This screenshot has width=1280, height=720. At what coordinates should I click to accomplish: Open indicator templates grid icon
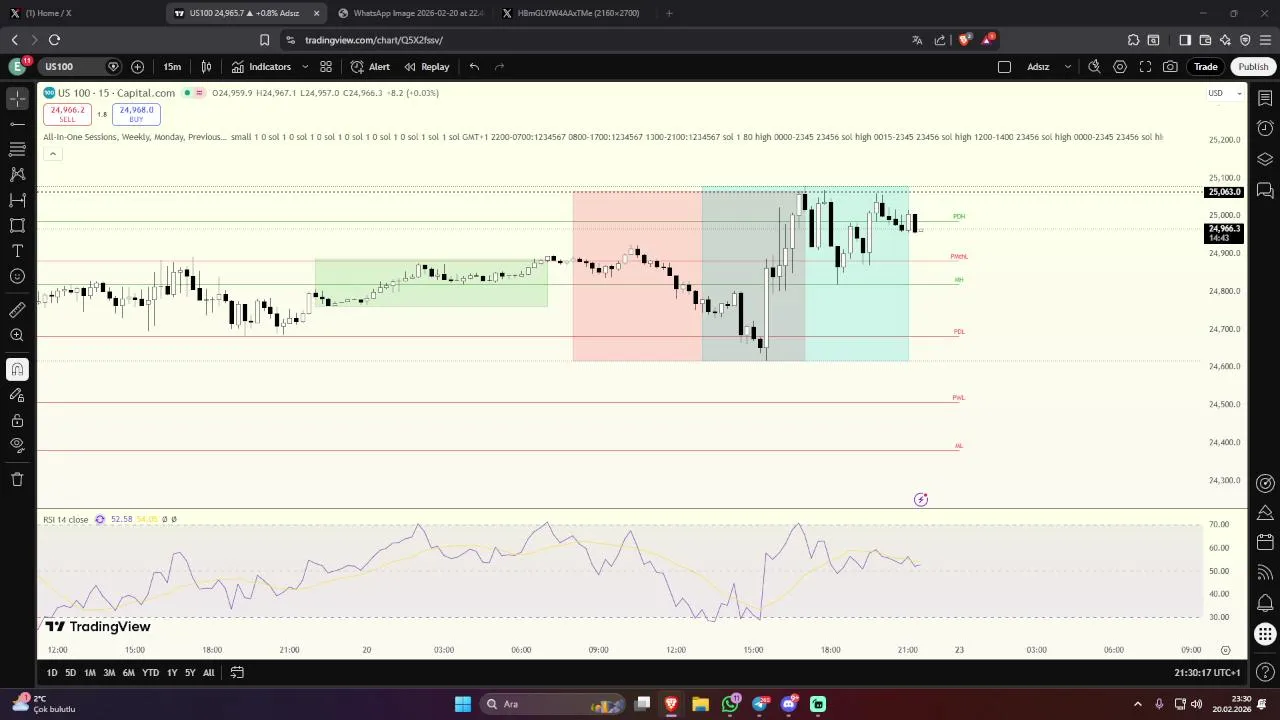click(x=326, y=67)
